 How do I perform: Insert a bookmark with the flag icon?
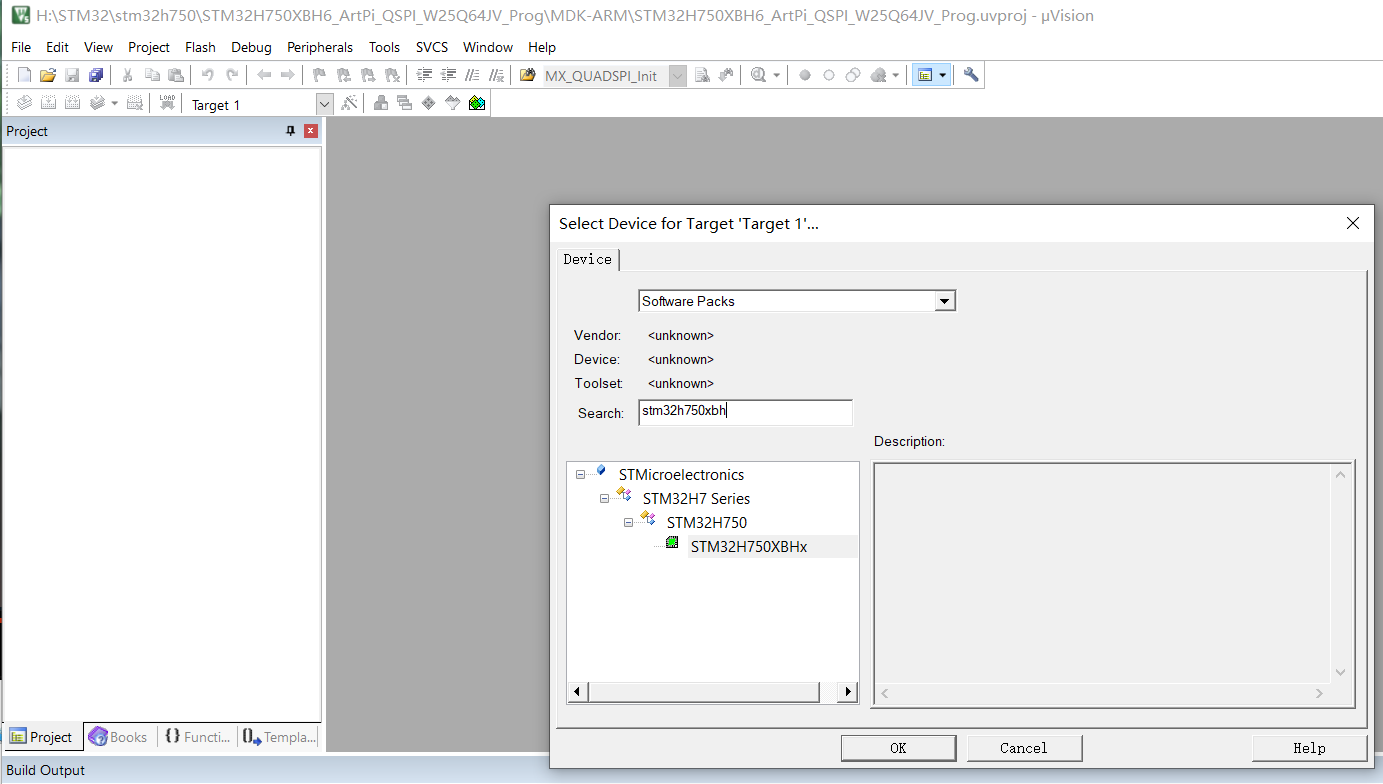click(319, 75)
